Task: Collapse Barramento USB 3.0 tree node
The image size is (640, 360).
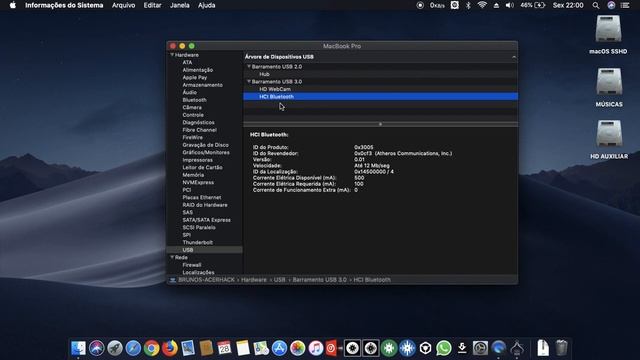Action: 249,82
